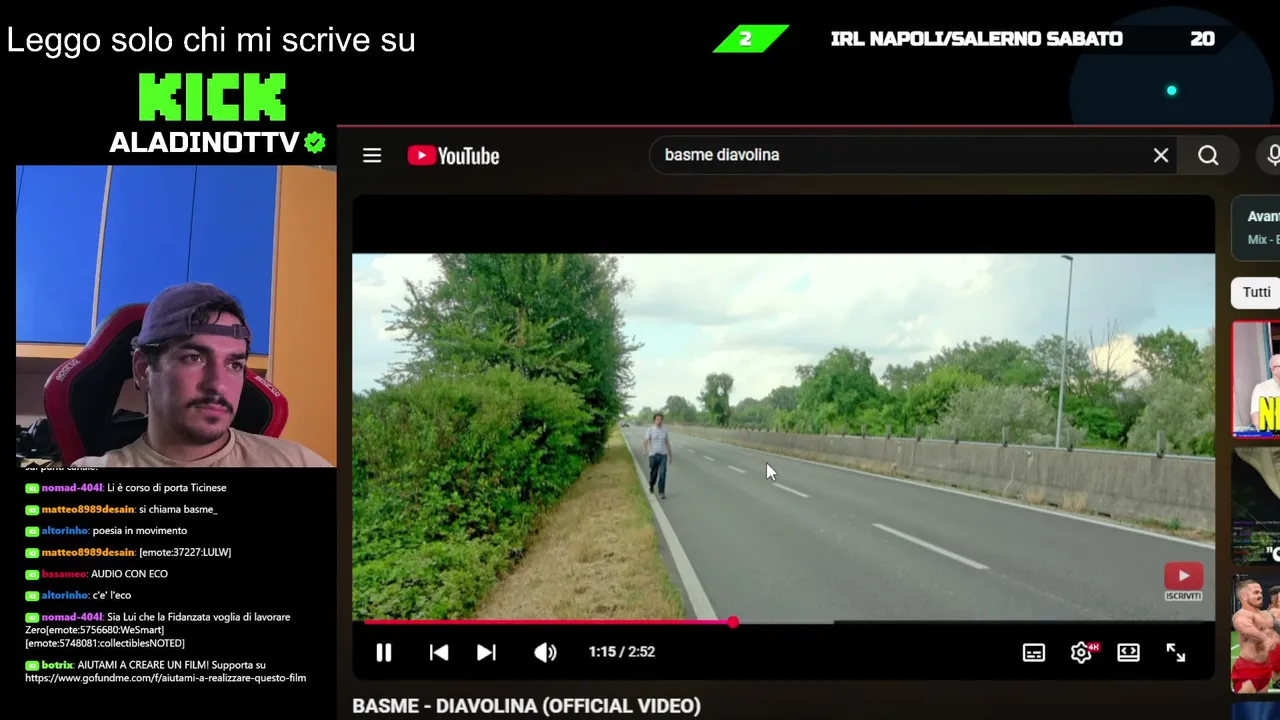Open the player settings gear
This screenshot has height=720, width=1280.
[1081, 652]
